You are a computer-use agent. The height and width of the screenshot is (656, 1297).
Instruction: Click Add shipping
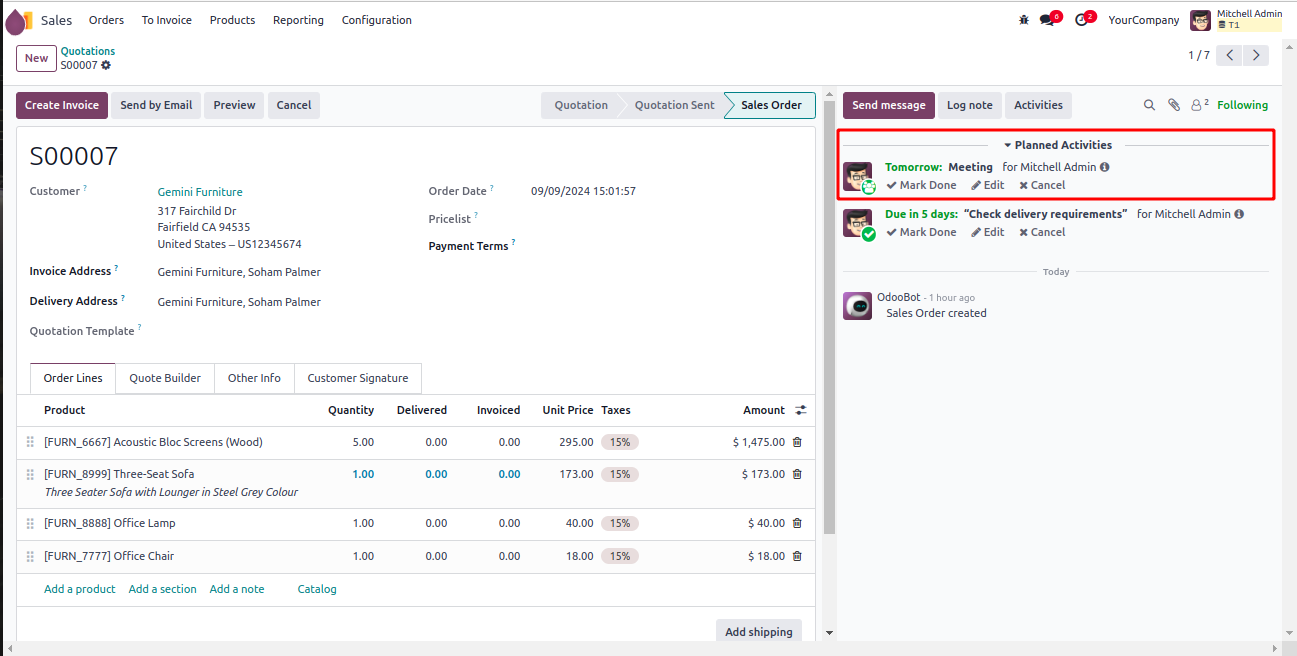(x=759, y=631)
